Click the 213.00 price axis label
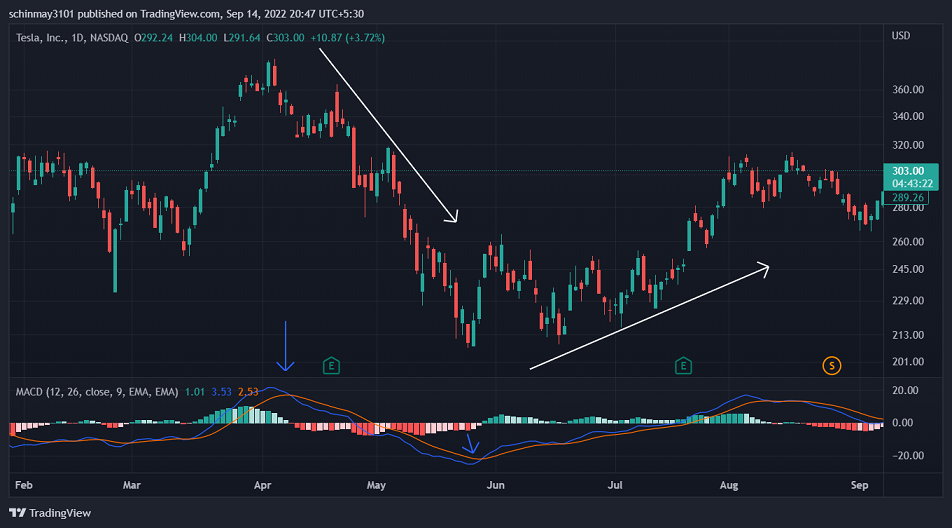Image resolution: width=952 pixels, height=528 pixels. [x=908, y=336]
